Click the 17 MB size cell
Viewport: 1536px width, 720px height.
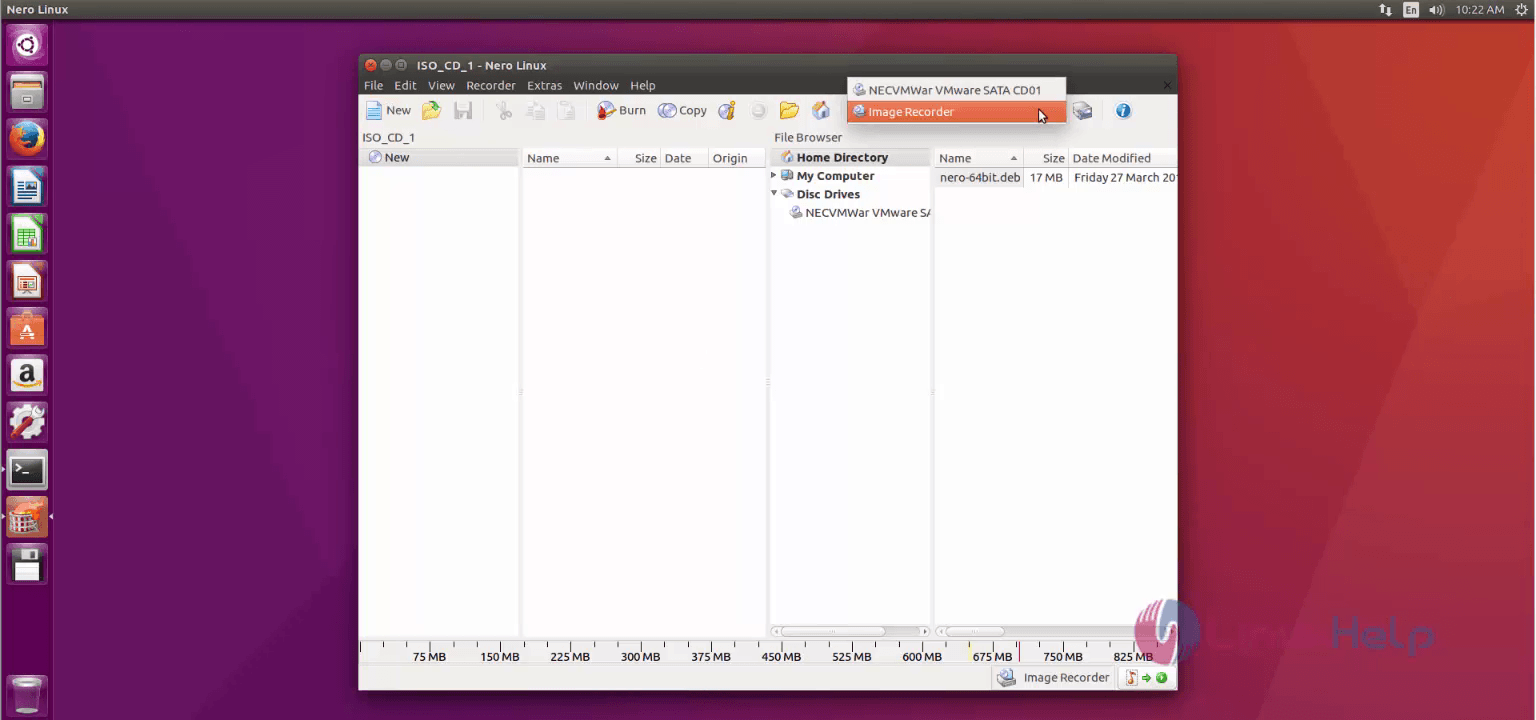(x=1046, y=178)
